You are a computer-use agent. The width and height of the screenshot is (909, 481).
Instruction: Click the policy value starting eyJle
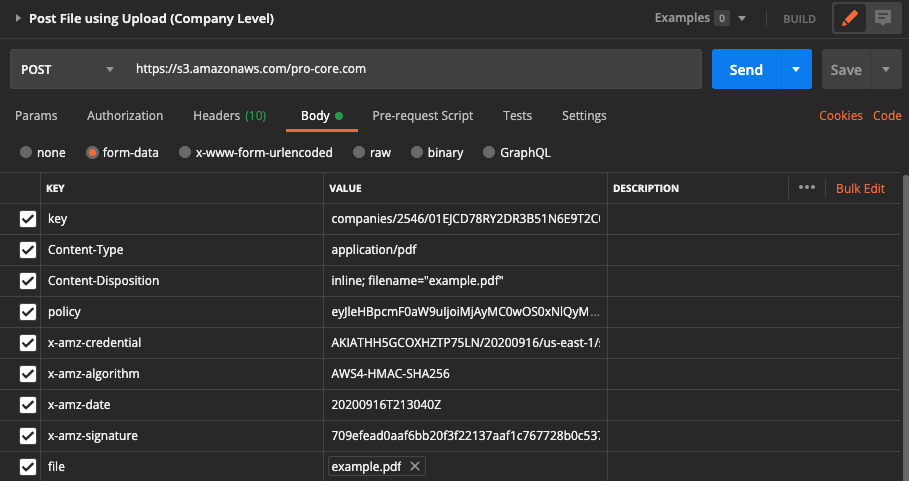[x=465, y=312]
